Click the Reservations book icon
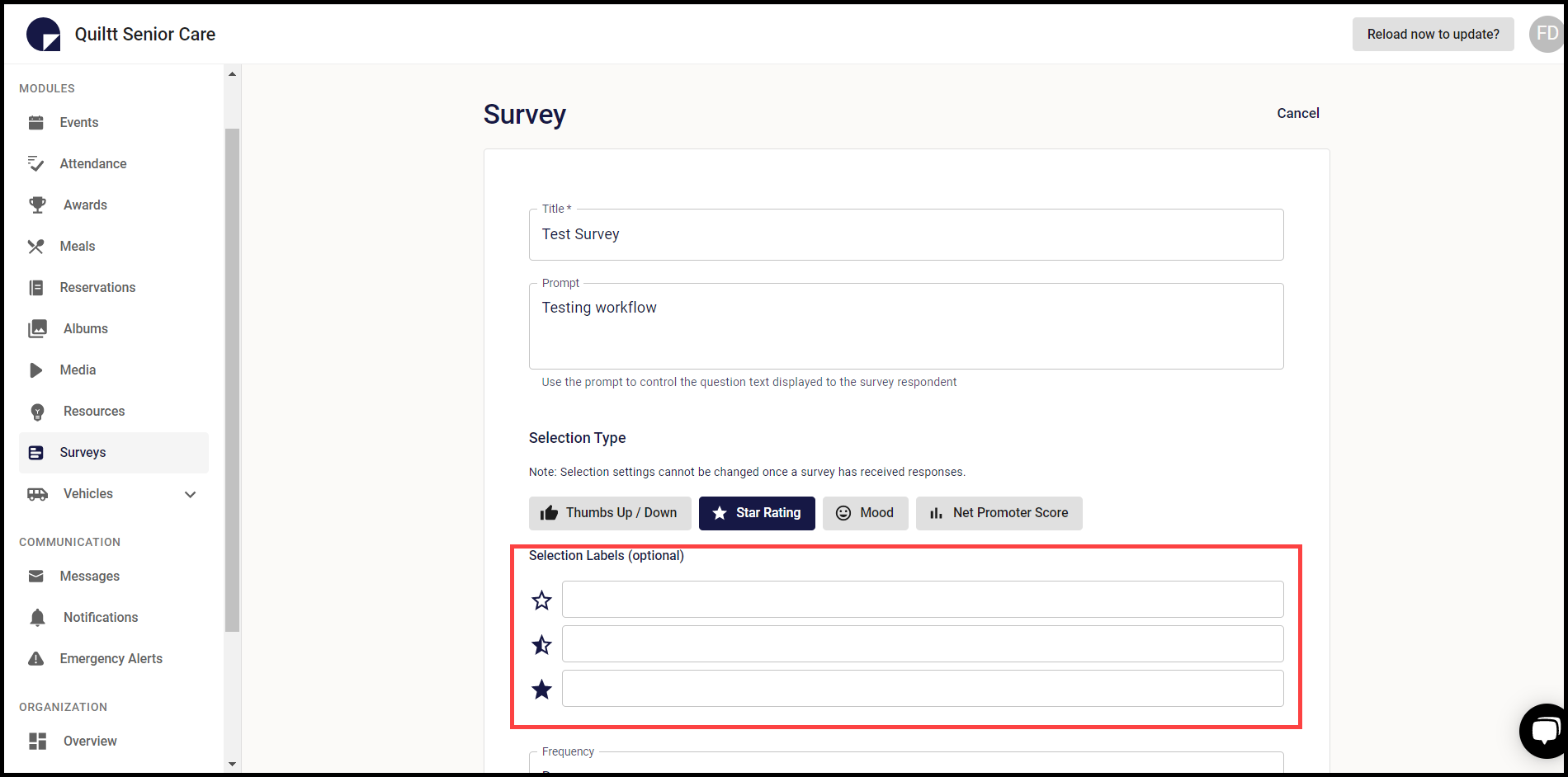The image size is (1568, 777). [36, 288]
